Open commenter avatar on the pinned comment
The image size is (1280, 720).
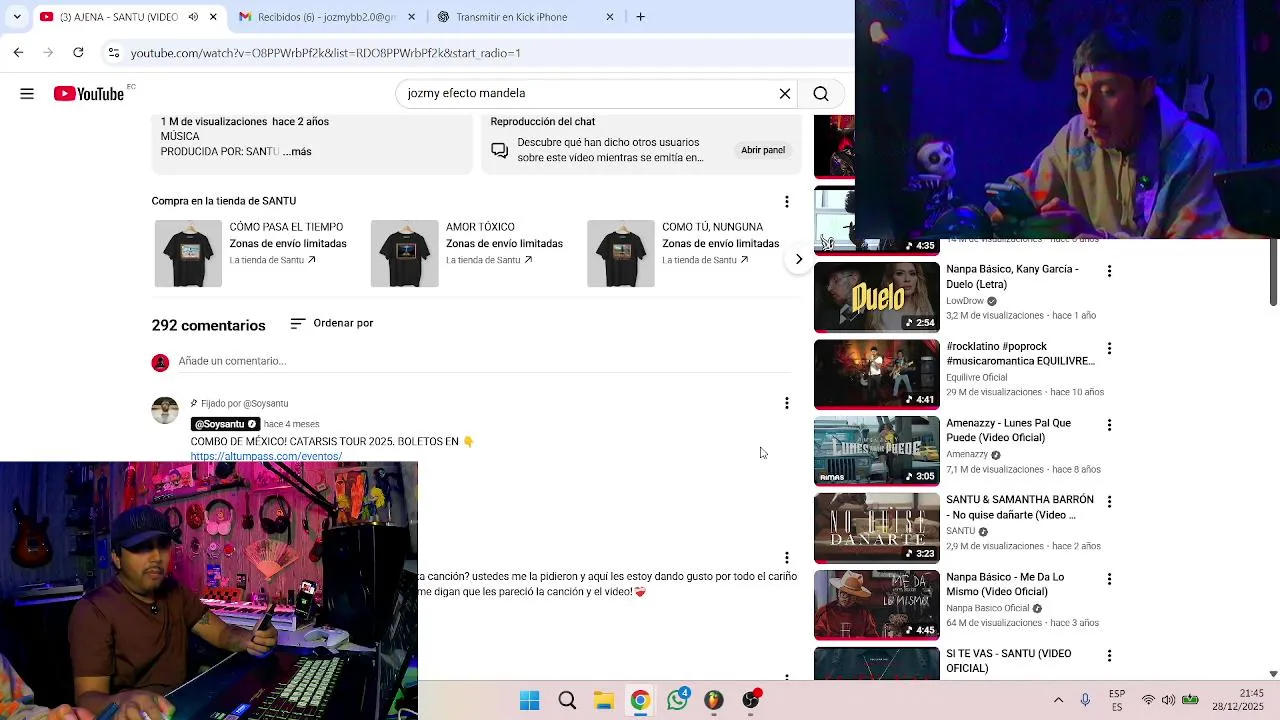(x=165, y=410)
